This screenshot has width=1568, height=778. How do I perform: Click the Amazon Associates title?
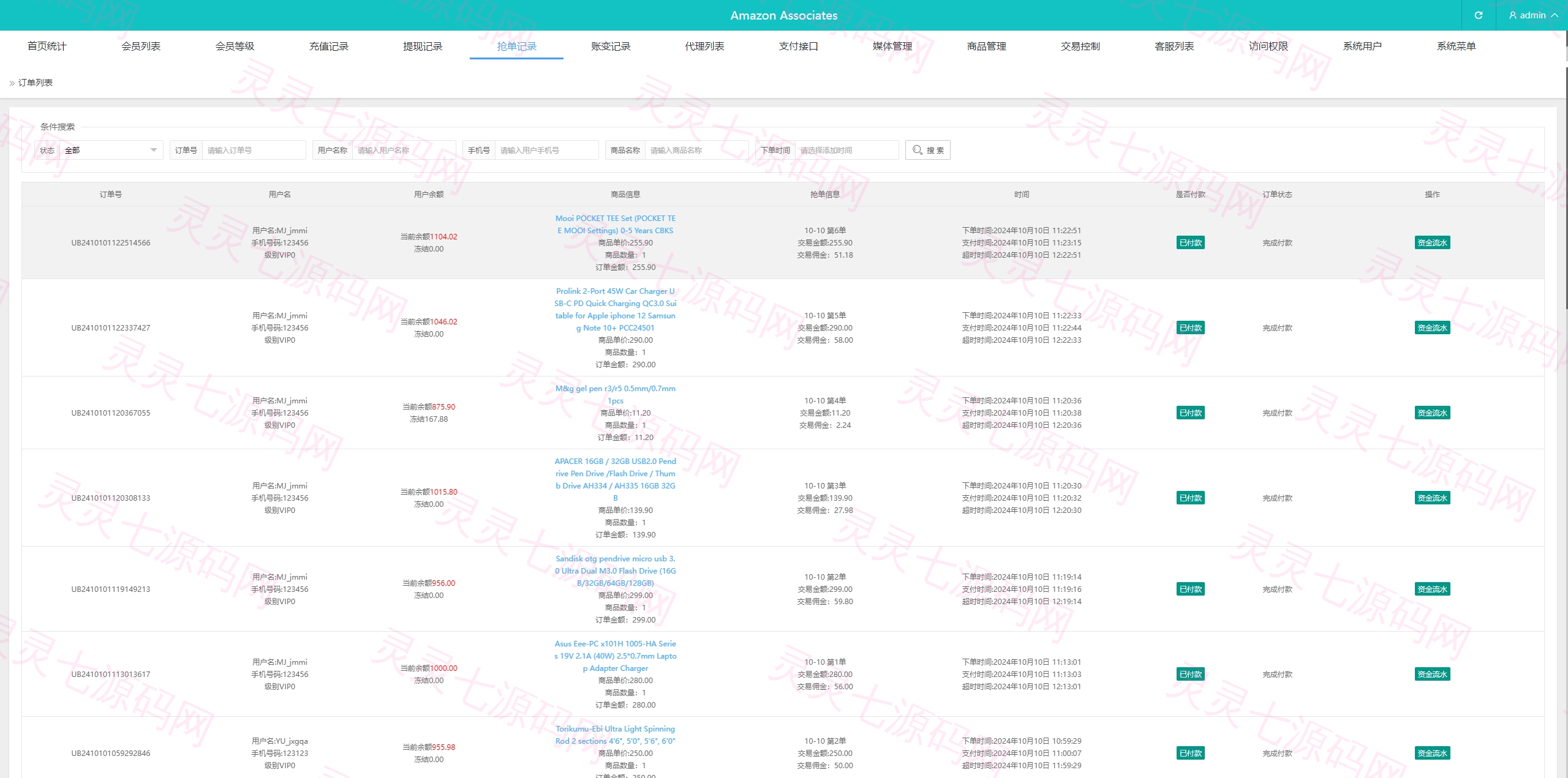[x=784, y=15]
